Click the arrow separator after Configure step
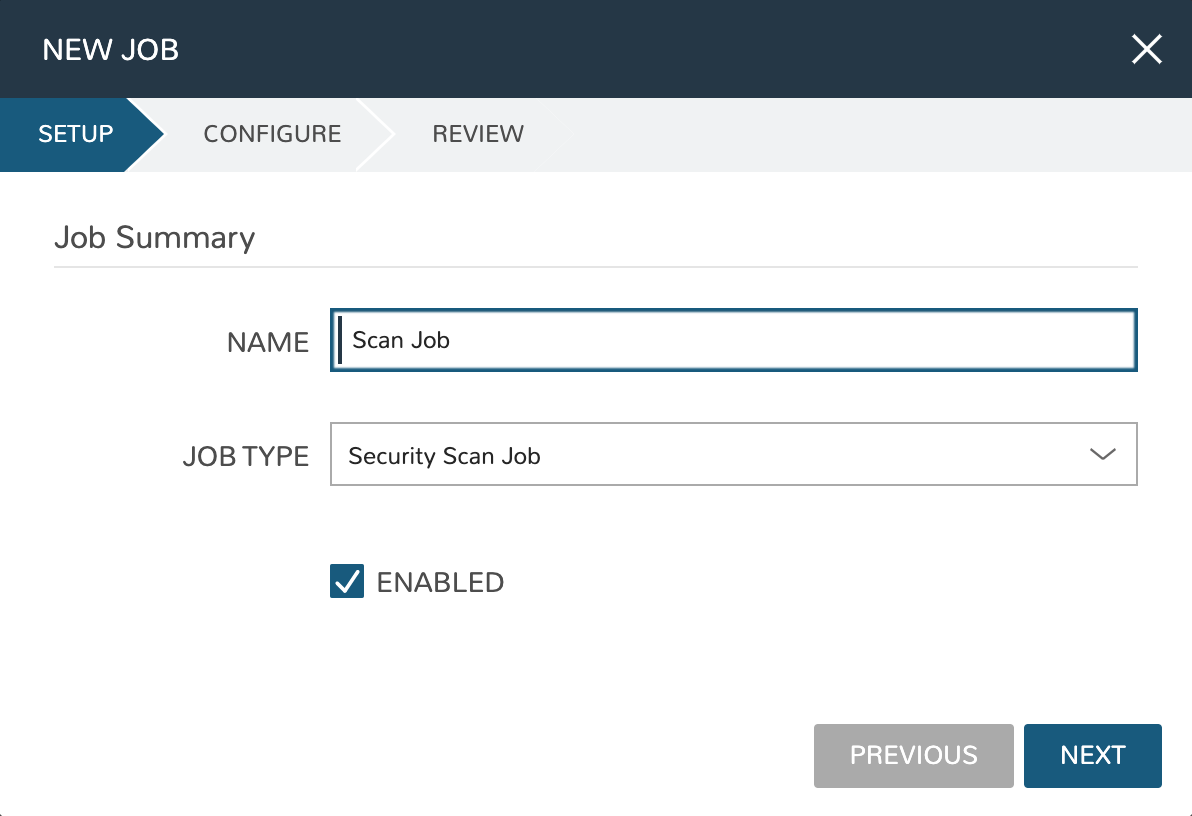The image size is (1192, 816). (378, 134)
